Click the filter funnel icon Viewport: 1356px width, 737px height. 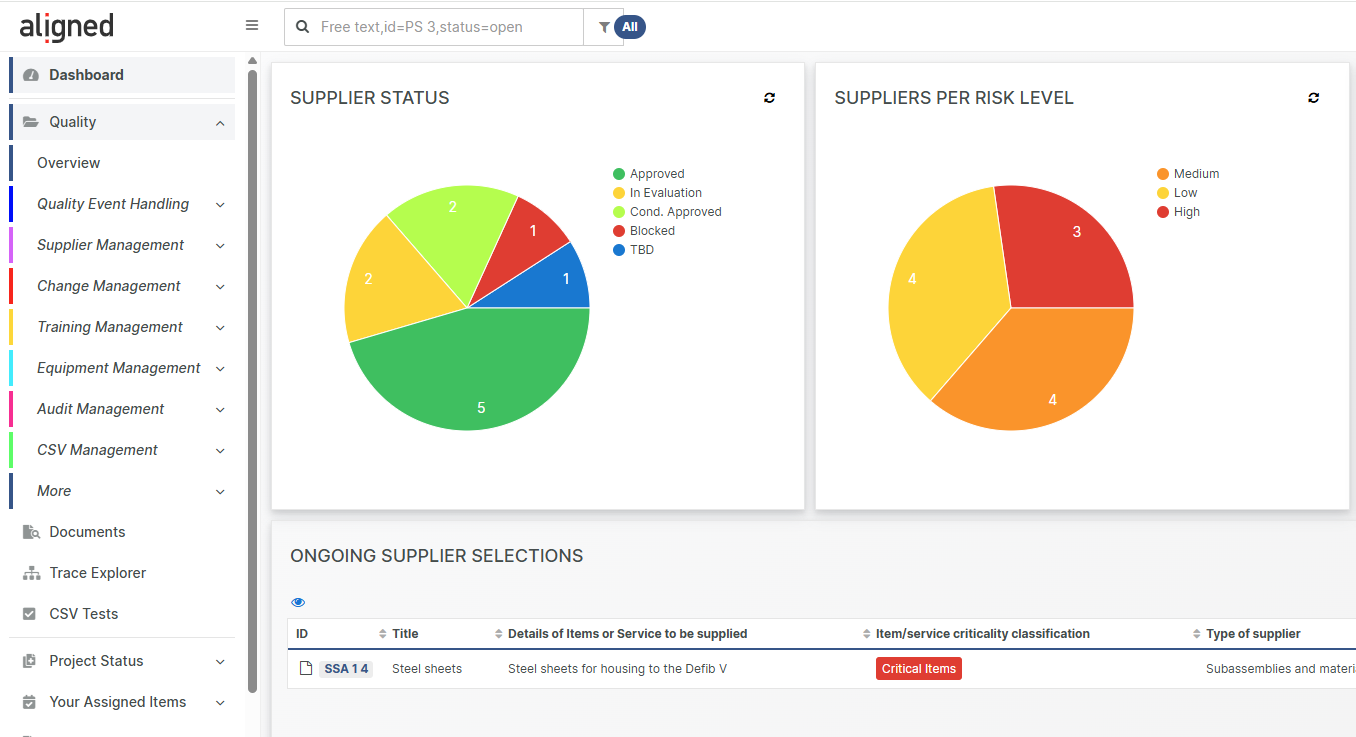click(x=604, y=28)
